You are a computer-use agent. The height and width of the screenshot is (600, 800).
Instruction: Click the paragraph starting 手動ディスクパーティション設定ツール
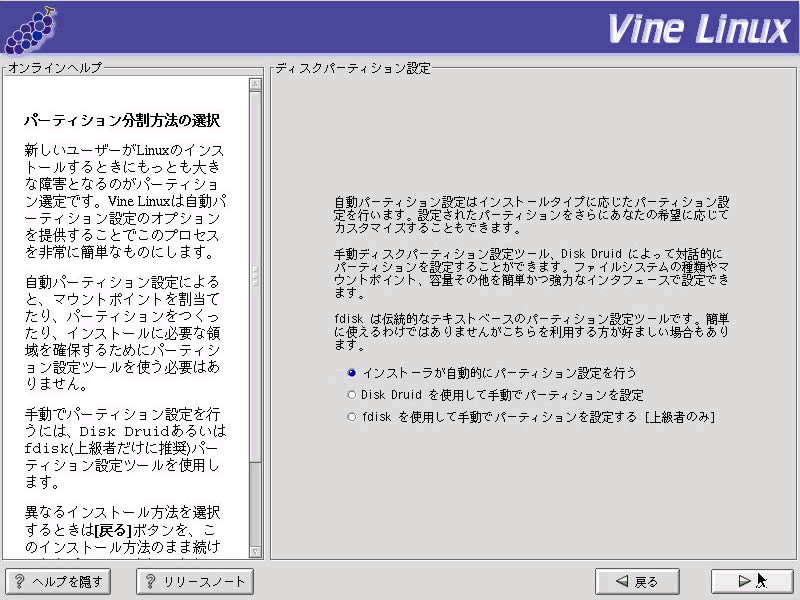[x=532, y=273]
